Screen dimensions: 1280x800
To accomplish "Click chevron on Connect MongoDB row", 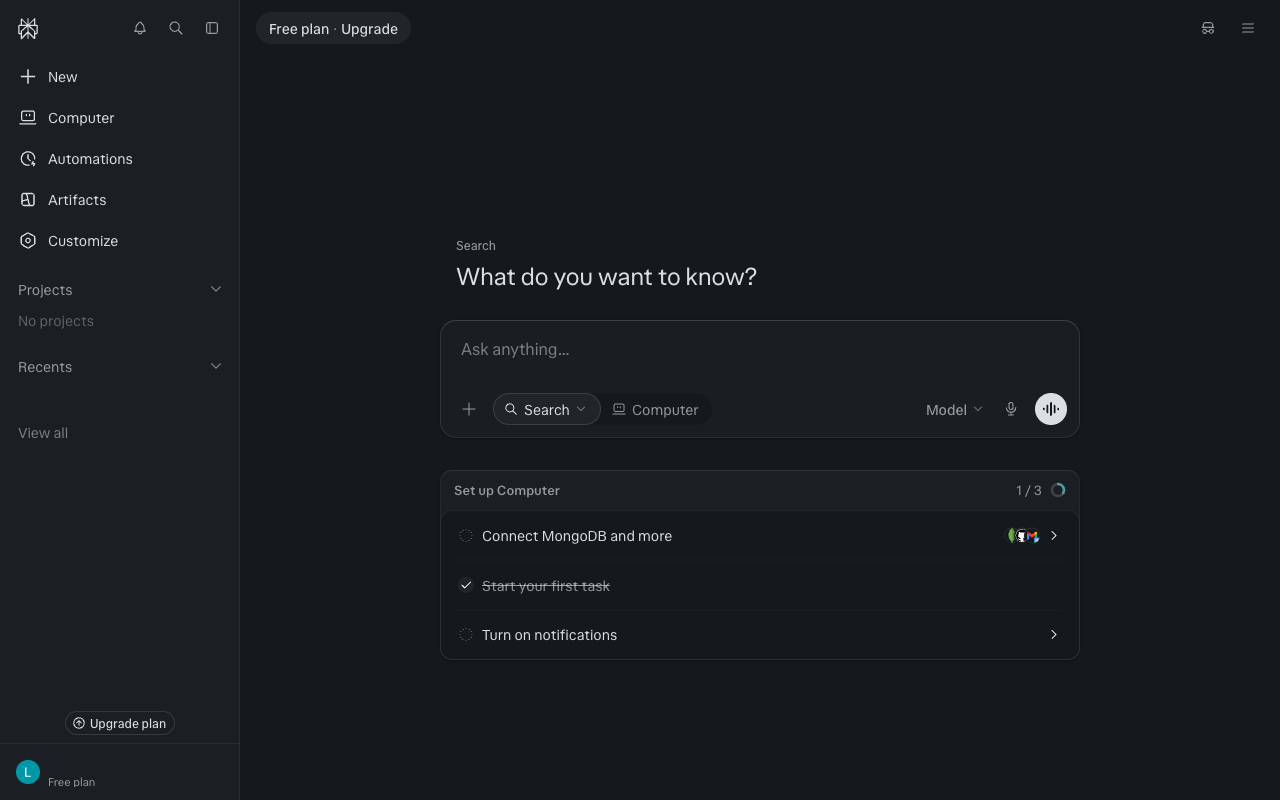I will pyautogui.click(x=1054, y=536).
